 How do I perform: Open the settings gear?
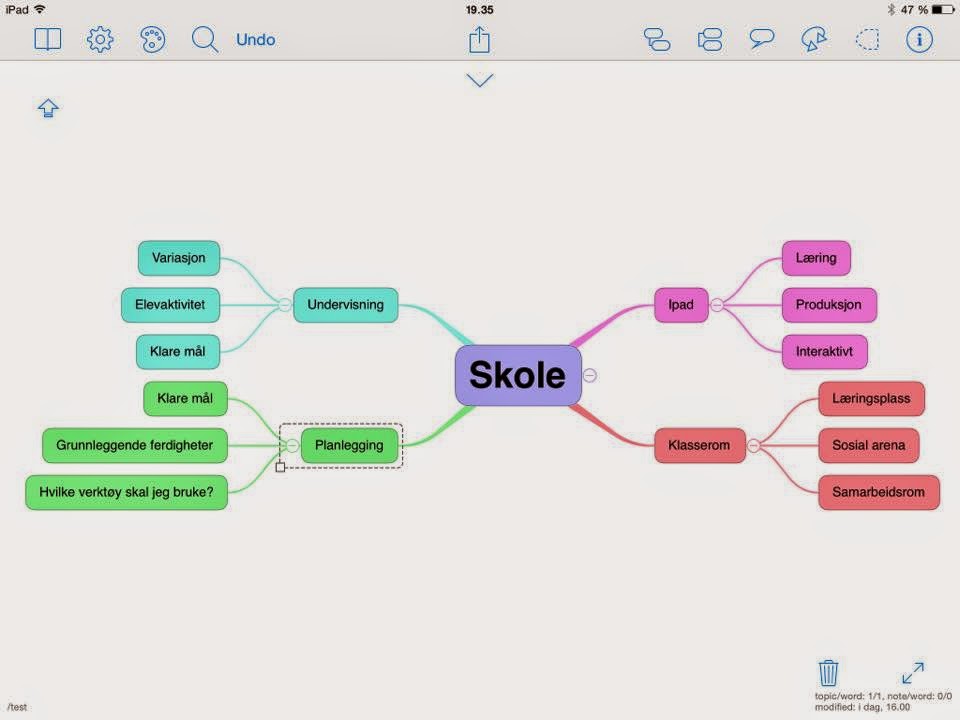(x=99, y=39)
